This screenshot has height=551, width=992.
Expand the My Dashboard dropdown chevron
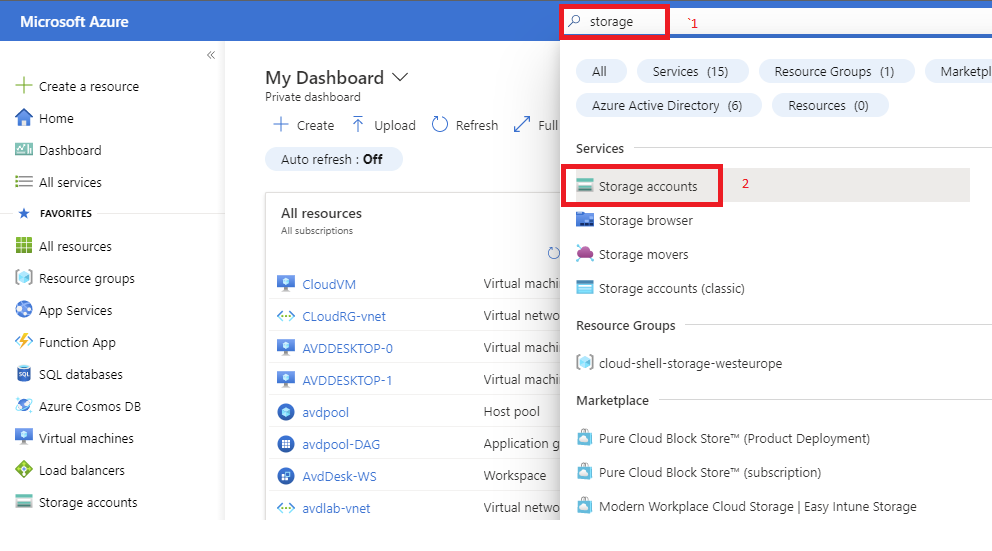point(401,77)
